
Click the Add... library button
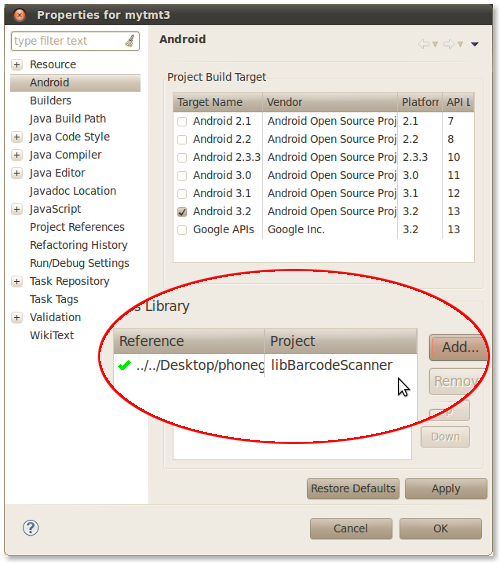tap(459, 347)
